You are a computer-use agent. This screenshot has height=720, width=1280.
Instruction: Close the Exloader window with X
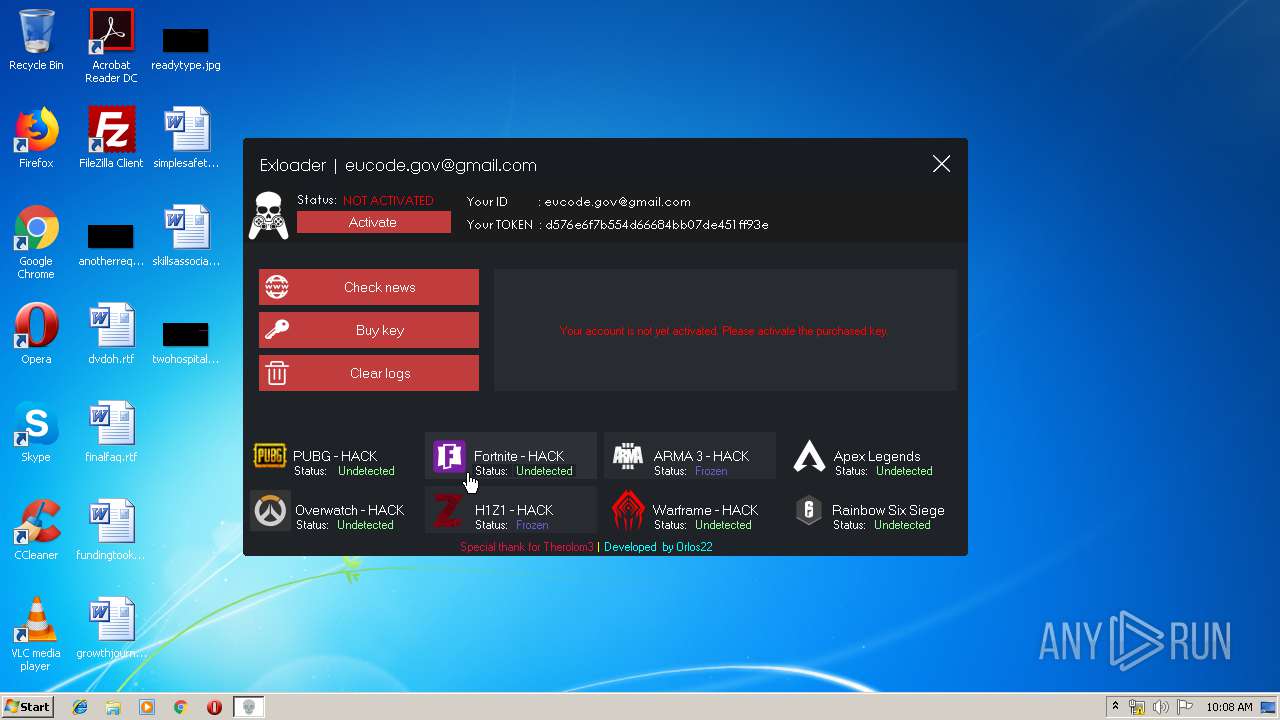941,164
